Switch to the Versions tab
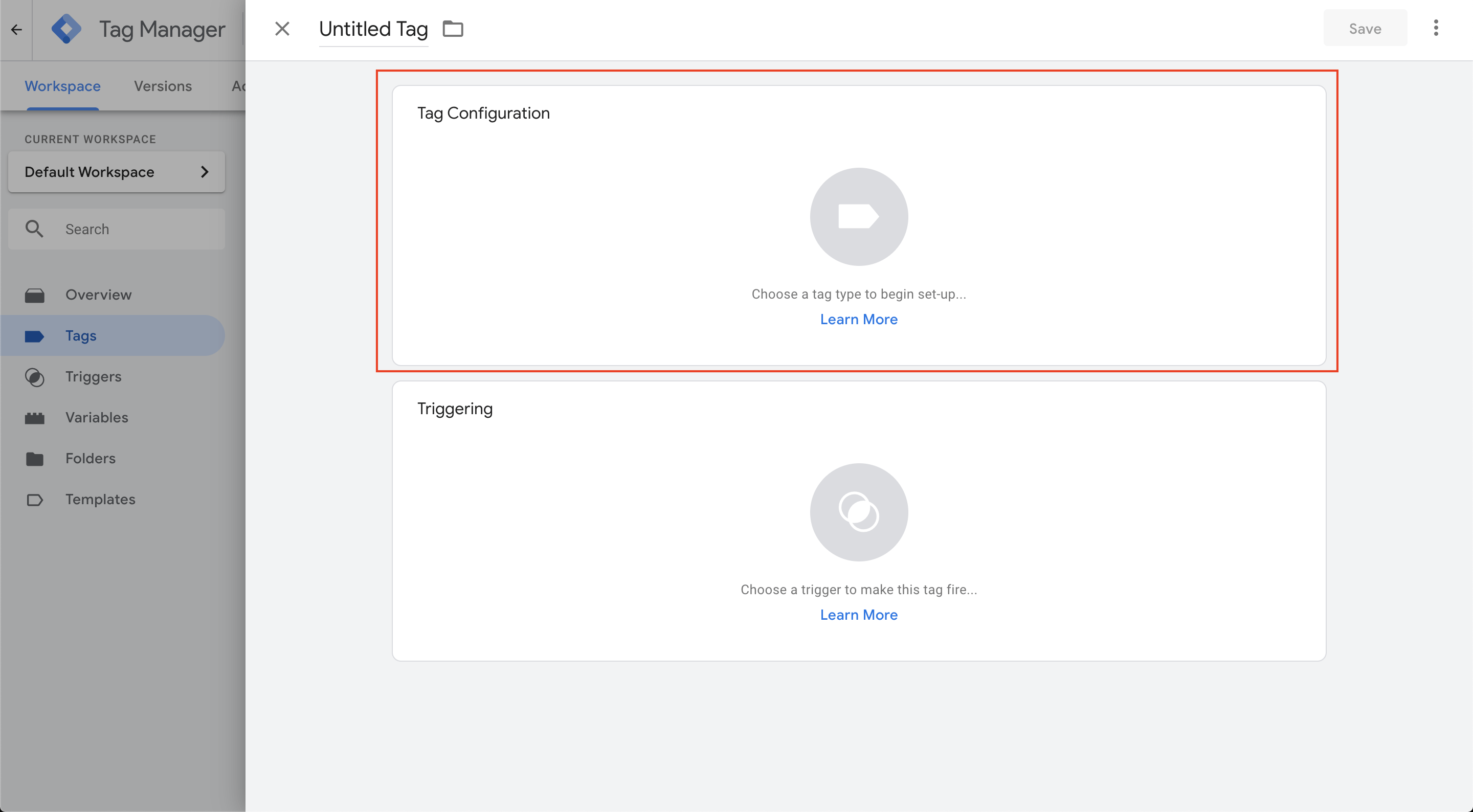The image size is (1473, 812). [x=163, y=86]
